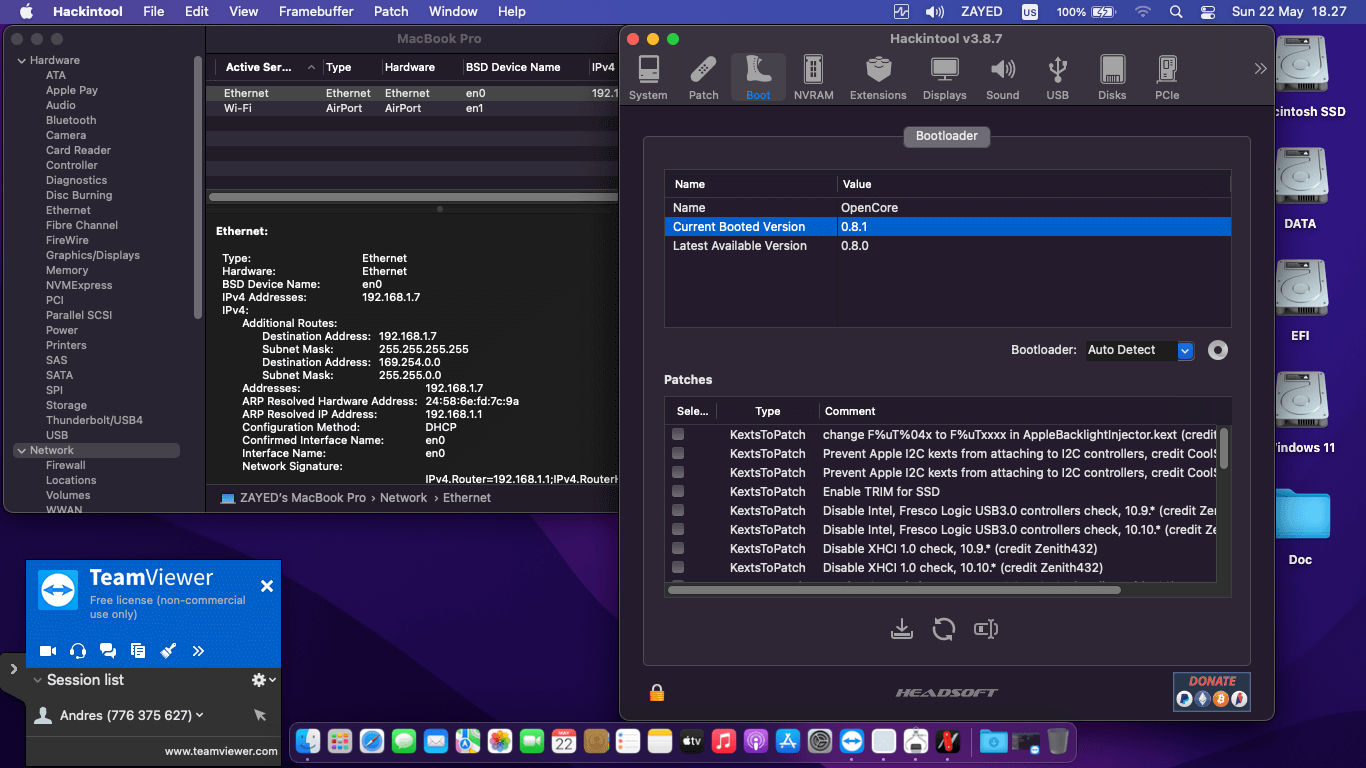Screen dimensions: 1366x768
Task: Select the Sound tab in Hackintool
Action: click(1003, 78)
